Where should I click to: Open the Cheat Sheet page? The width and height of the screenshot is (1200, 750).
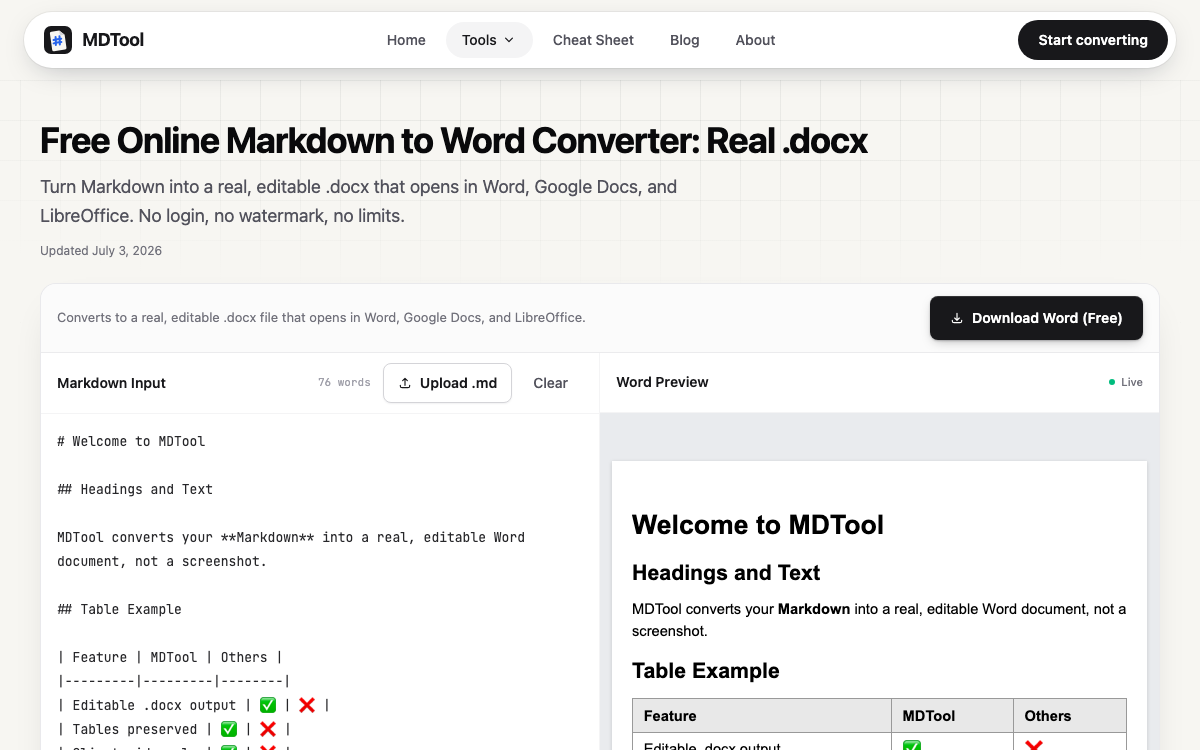[593, 40]
